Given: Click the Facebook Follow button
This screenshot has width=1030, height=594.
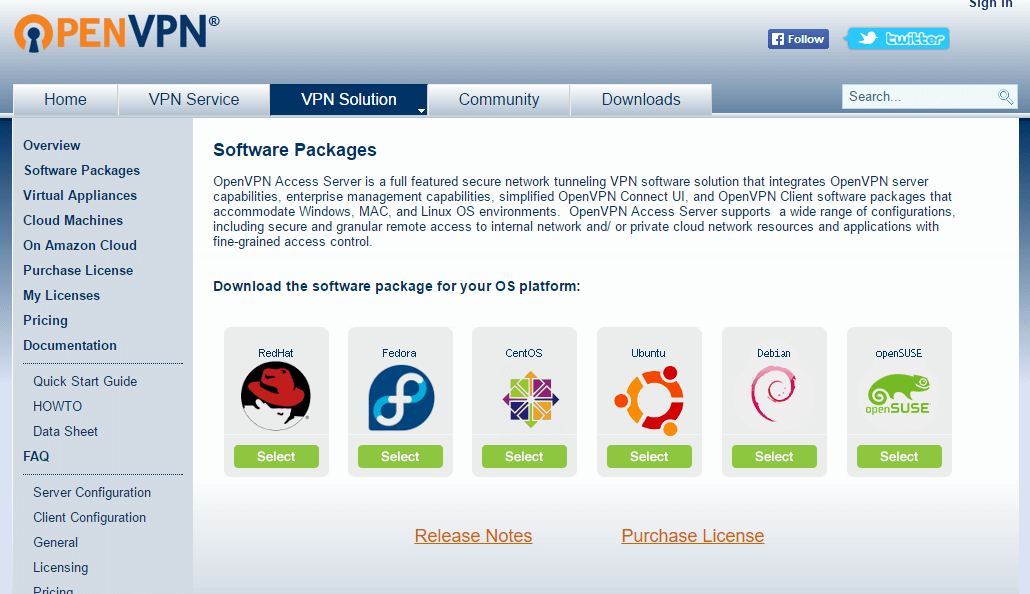Looking at the screenshot, I should 798,39.
